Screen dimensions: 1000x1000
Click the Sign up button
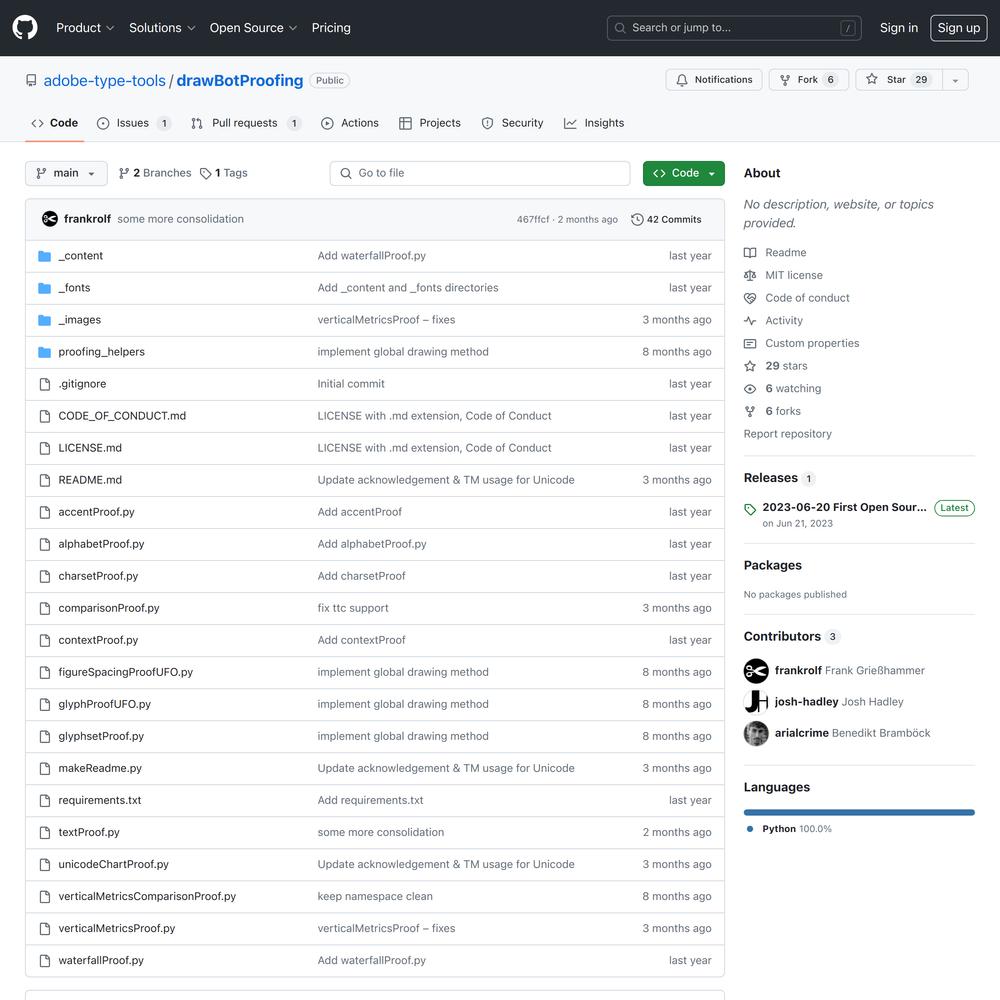(x=959, y=27)
